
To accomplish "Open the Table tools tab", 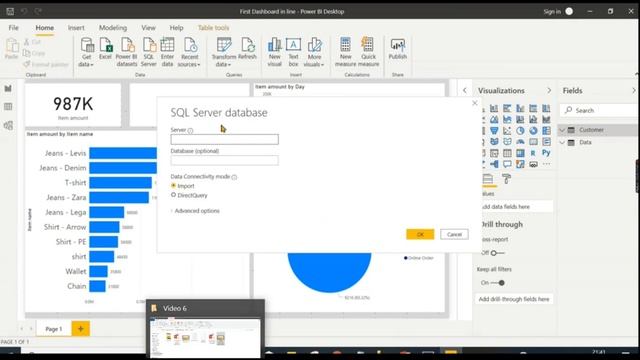I will (x=213, y=28).
